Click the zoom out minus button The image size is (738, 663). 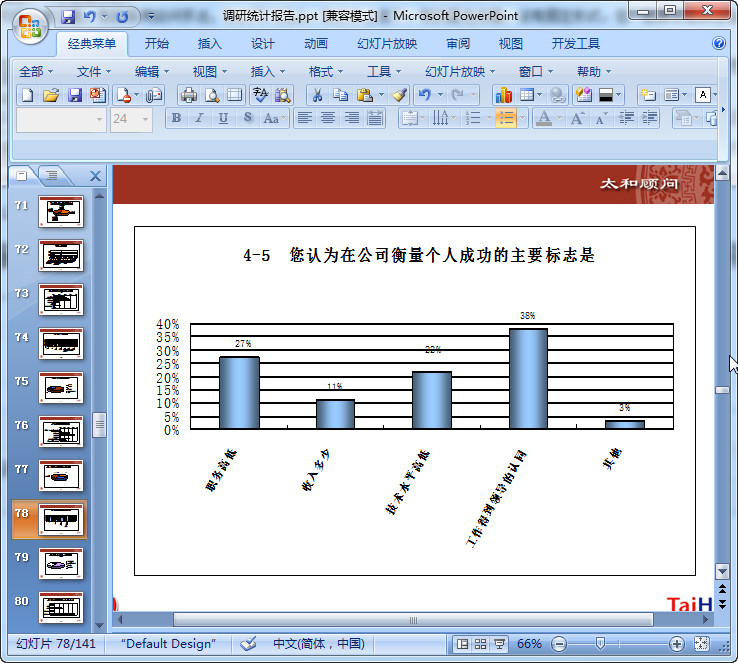coord(559,644)
